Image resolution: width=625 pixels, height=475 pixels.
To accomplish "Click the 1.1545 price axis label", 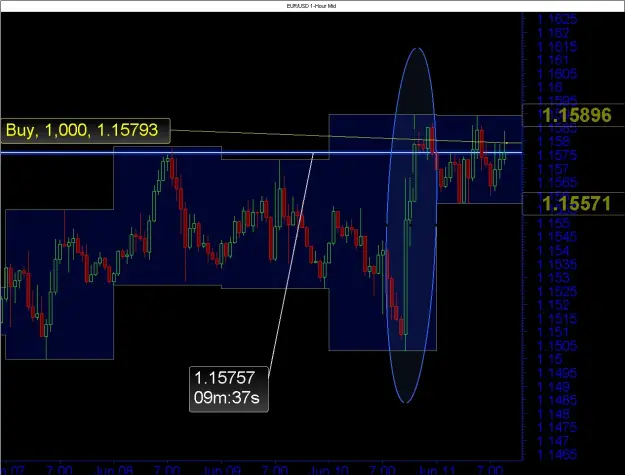I will coord(557,237).
